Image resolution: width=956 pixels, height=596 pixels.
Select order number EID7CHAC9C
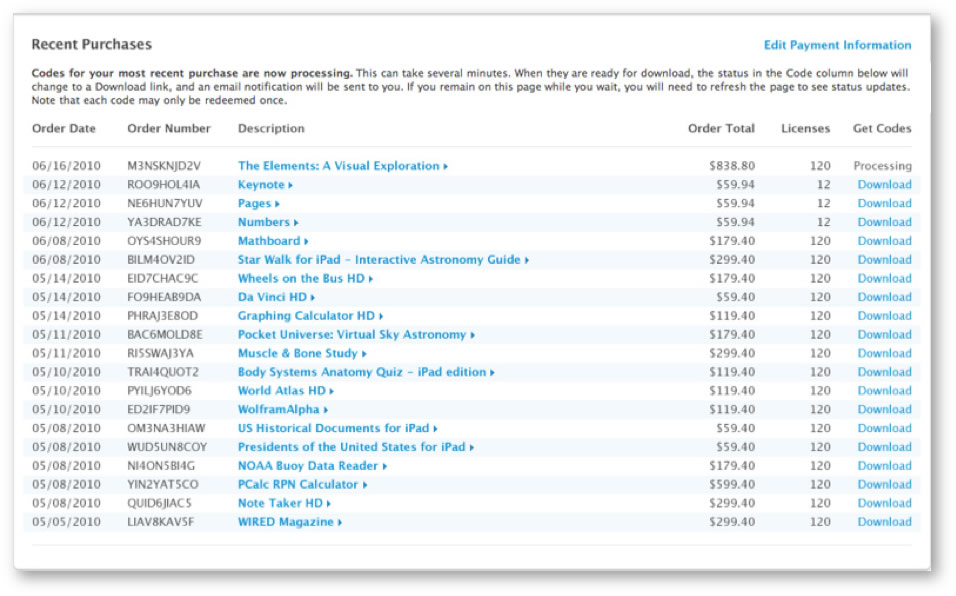162,278
